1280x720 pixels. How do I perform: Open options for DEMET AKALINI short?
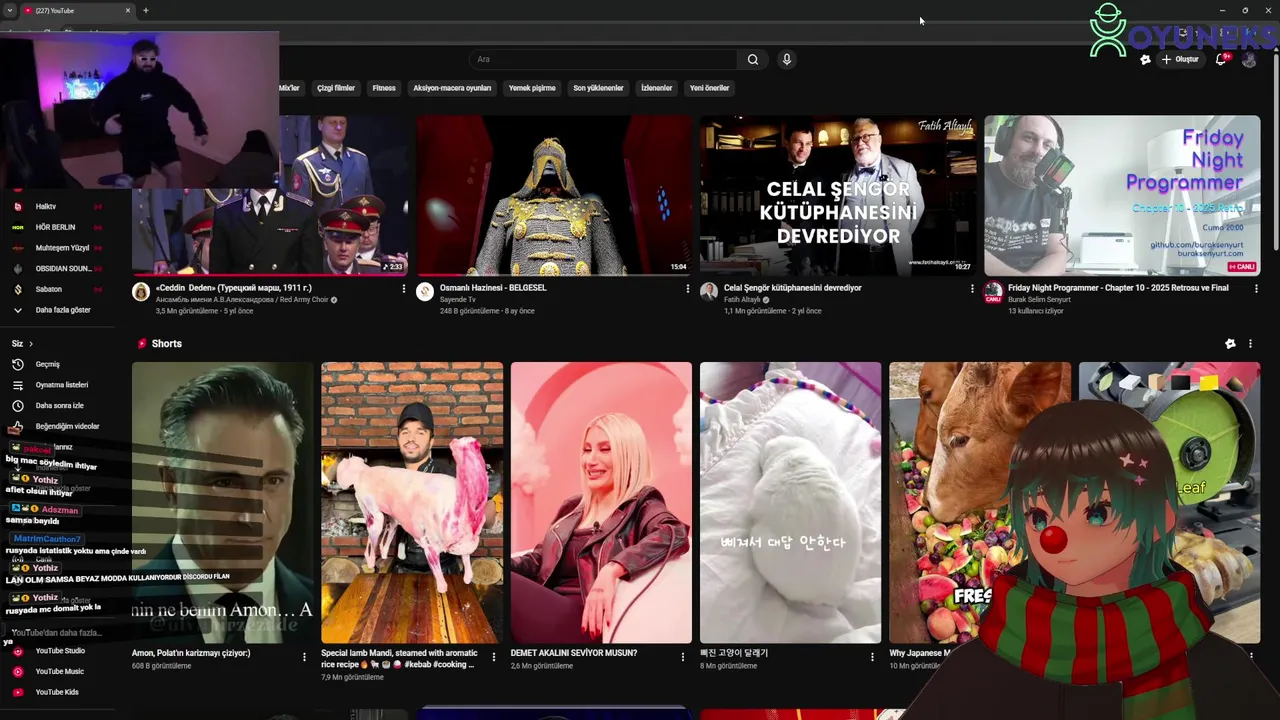point(683,657)
